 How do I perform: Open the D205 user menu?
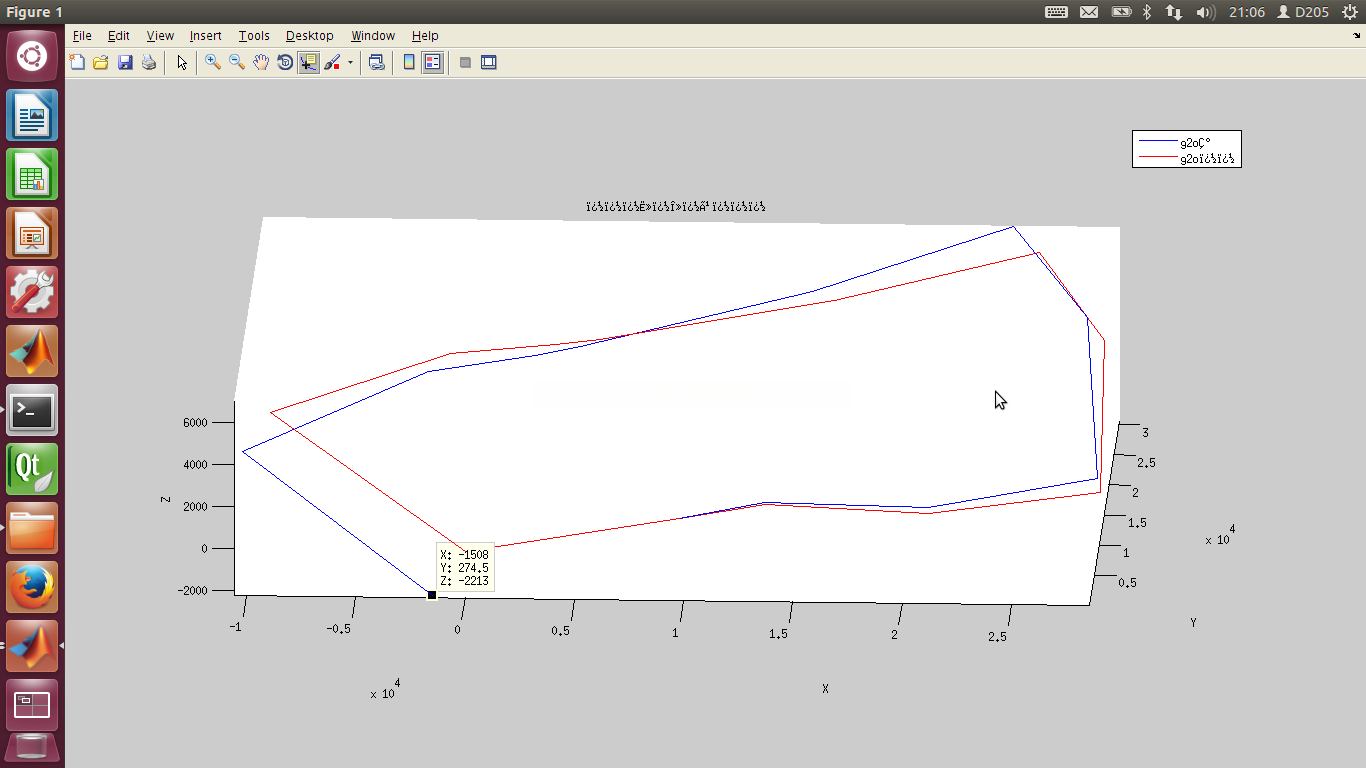tap(1303, 12)
